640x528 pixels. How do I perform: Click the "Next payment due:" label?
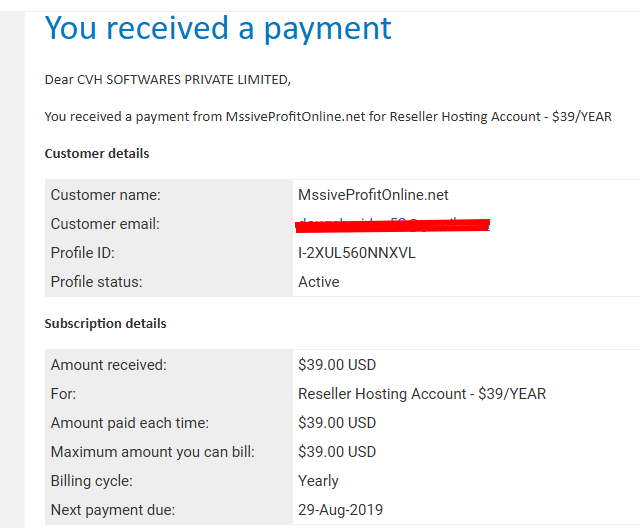[x=113, y=510]
